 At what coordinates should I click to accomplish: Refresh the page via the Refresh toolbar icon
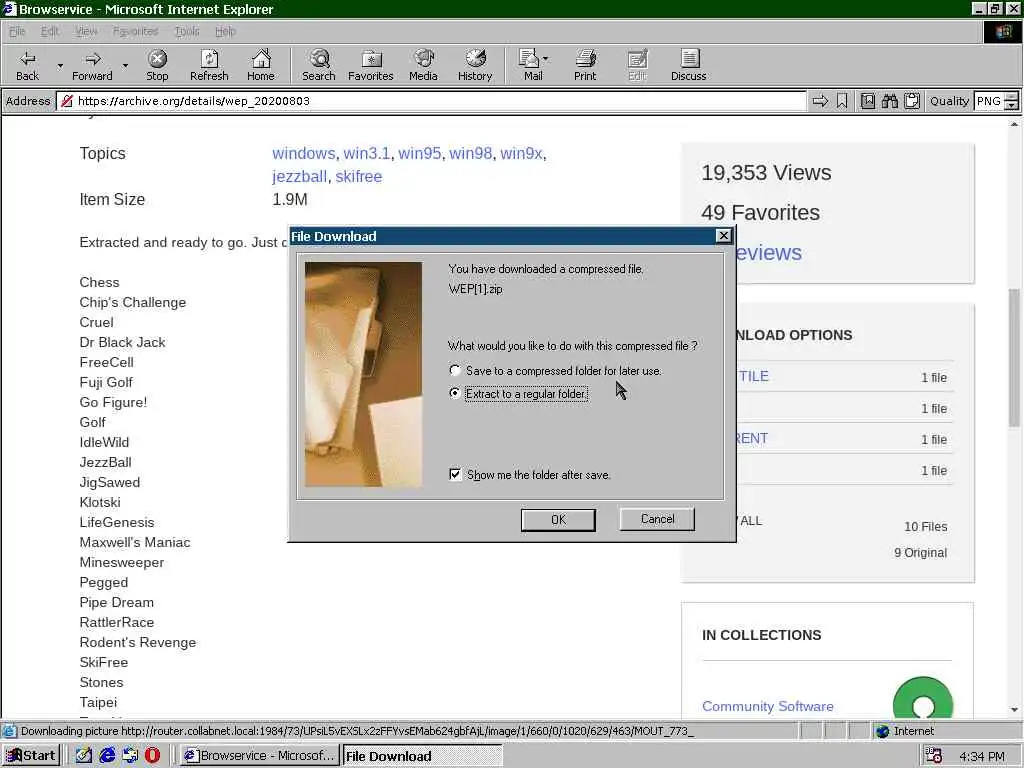coord(209,65)
